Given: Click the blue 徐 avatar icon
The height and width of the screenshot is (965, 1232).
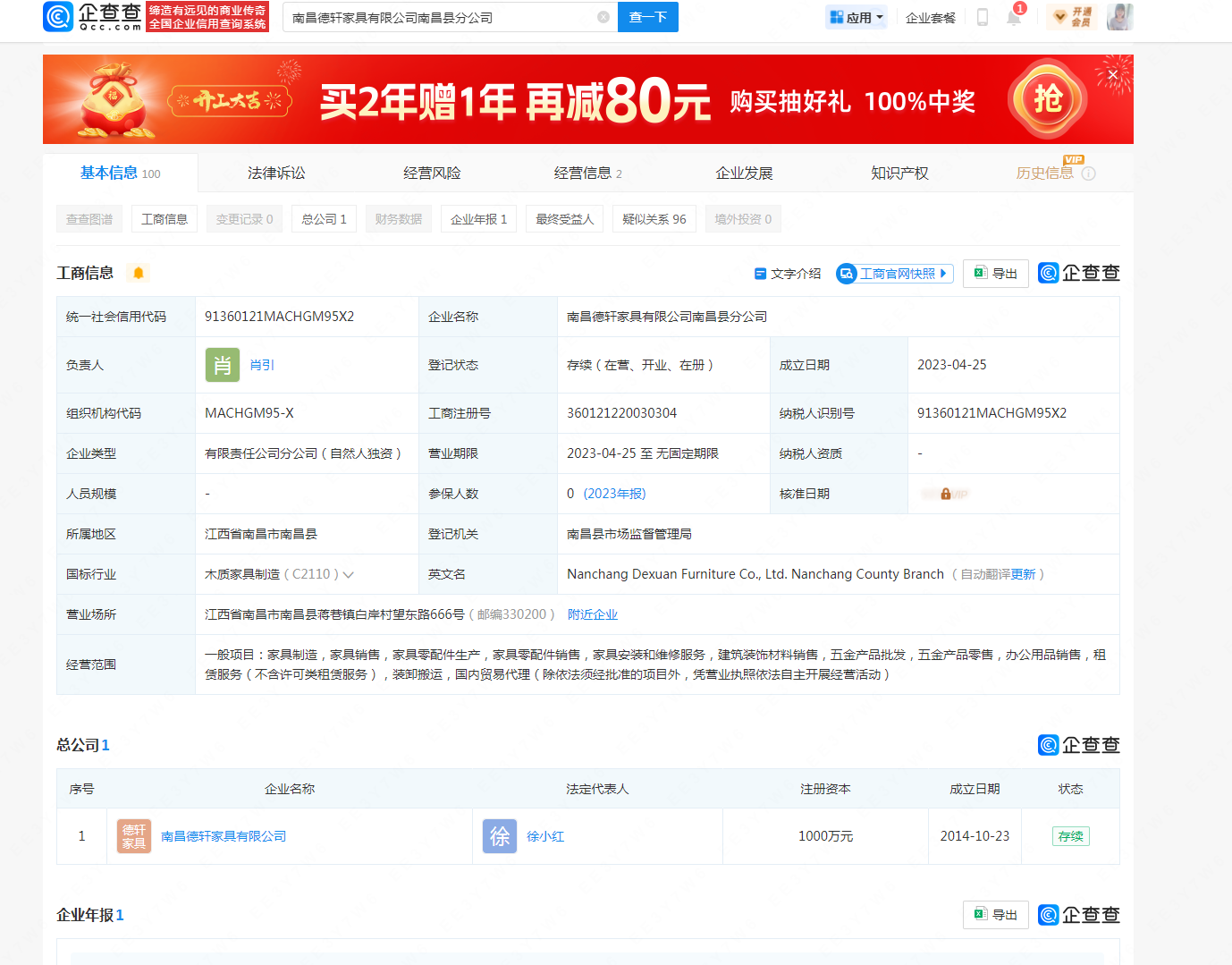Looking at the screenshot, I should click(x=500, y=836).
